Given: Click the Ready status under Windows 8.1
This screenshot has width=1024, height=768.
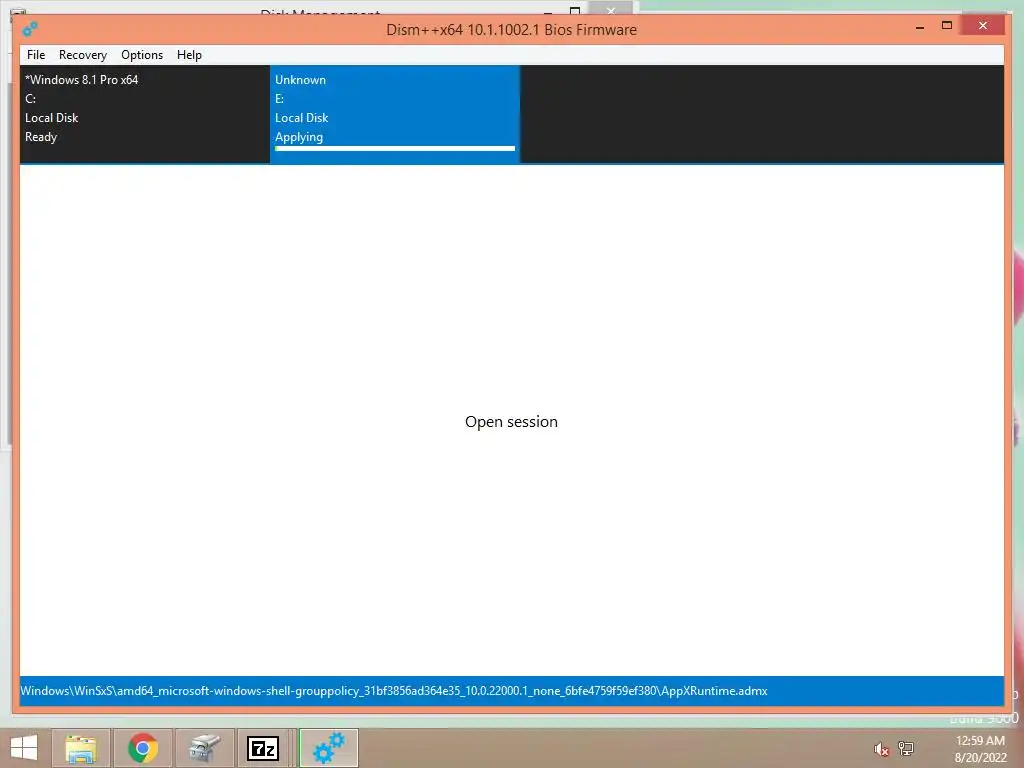Looking at the screenshot, I should [x=41, y=137].
